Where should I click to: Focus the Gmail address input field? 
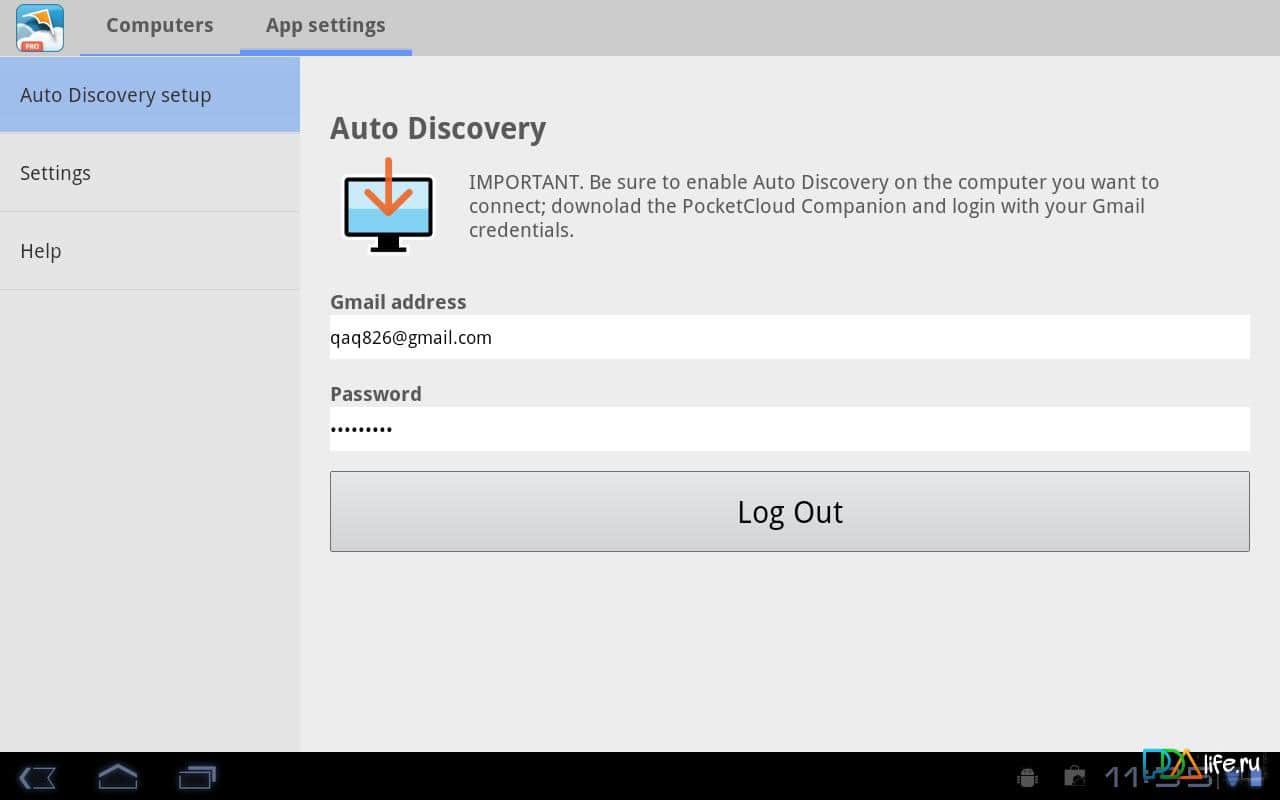(x=789, y=338)
